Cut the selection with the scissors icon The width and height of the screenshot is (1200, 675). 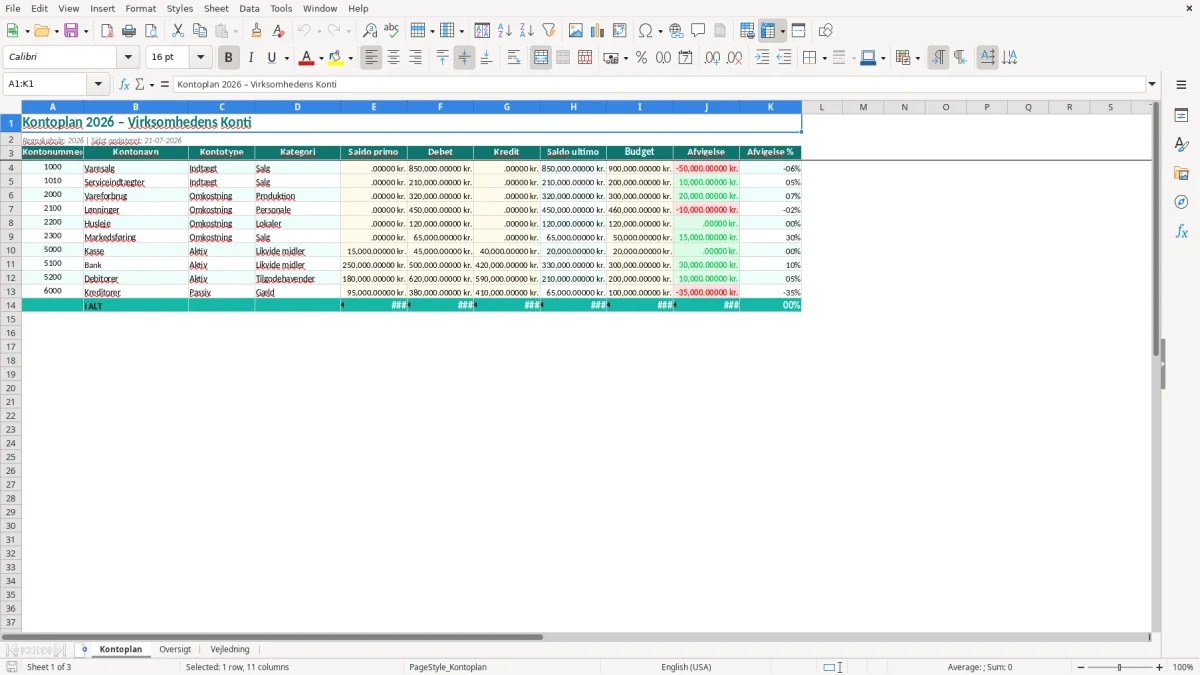pyautogui.click(x=178, y=31)
